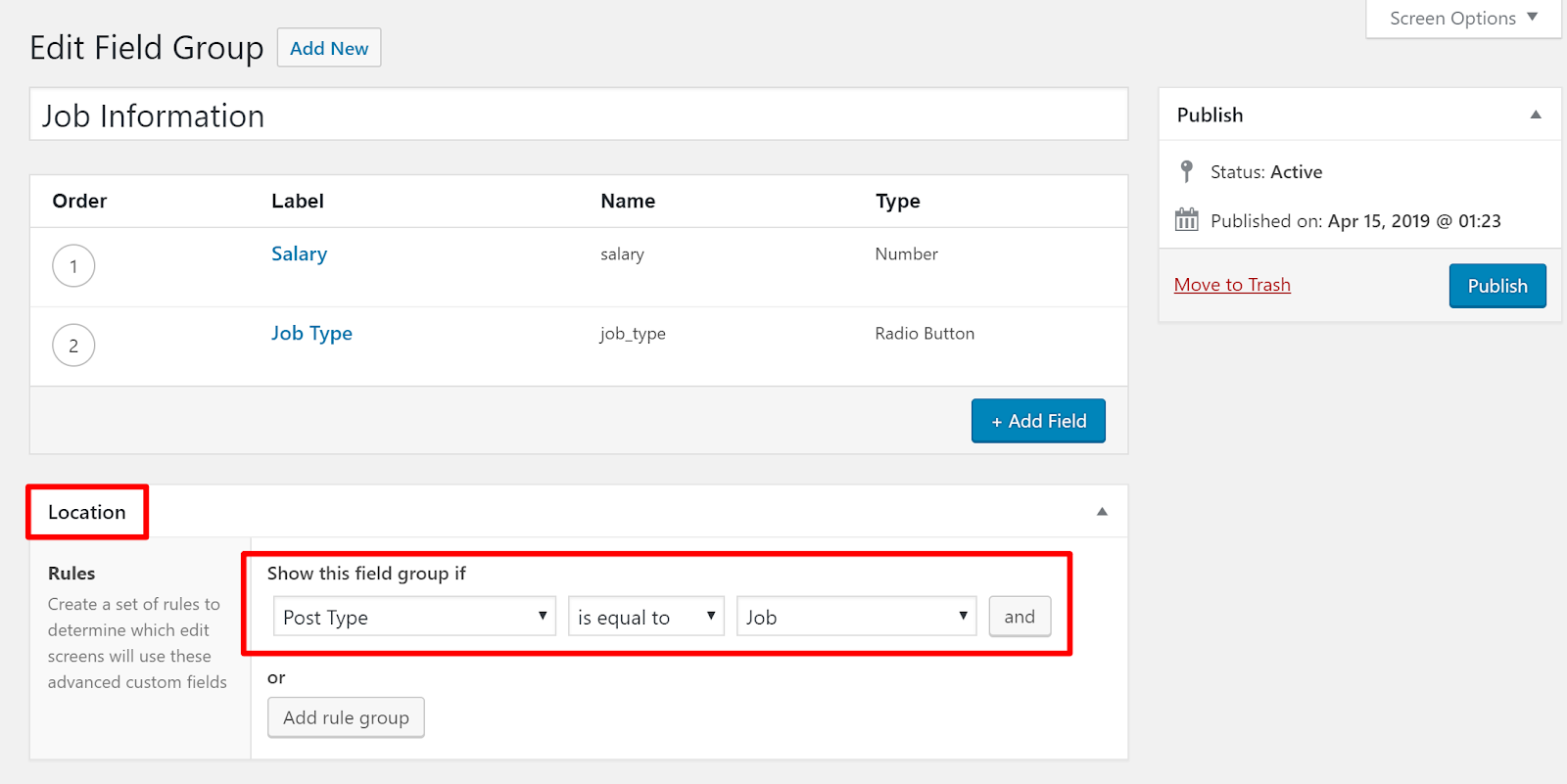Image resolution: width=1567 pixels, height=784 pixels.
Task: Click the Label column header
Action: [297, 201]
